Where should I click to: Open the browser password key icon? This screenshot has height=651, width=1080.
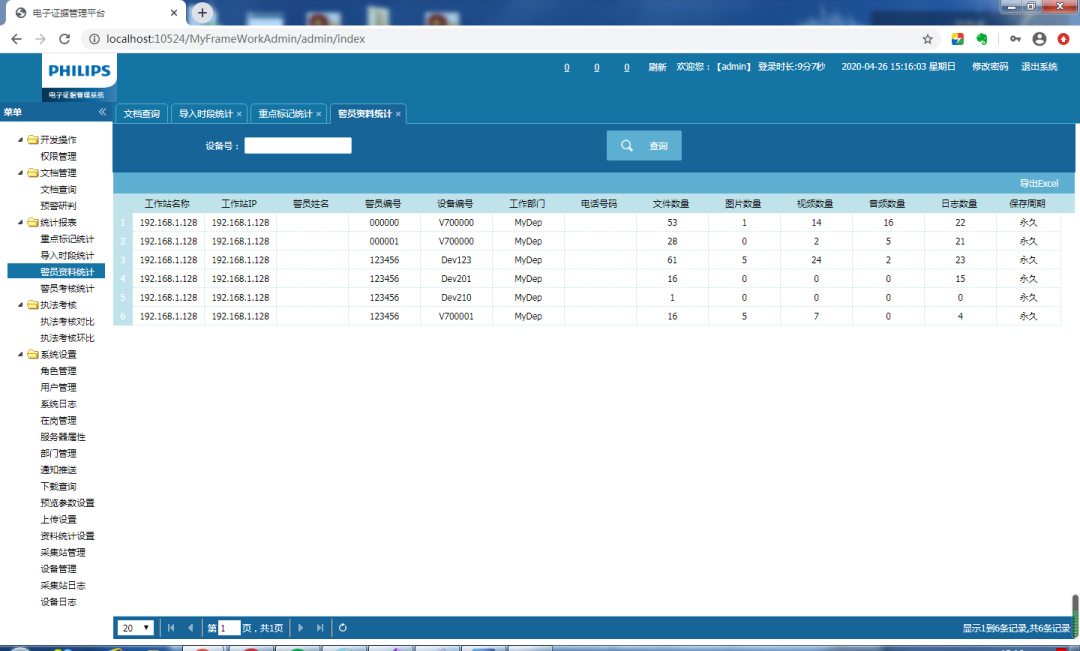1015,39
